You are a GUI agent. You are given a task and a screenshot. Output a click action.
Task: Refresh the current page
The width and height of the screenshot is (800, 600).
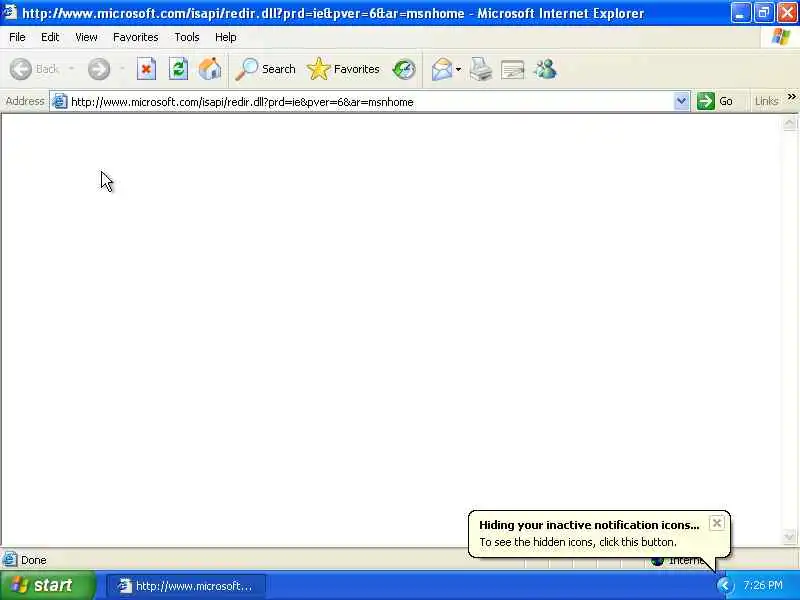178,69
